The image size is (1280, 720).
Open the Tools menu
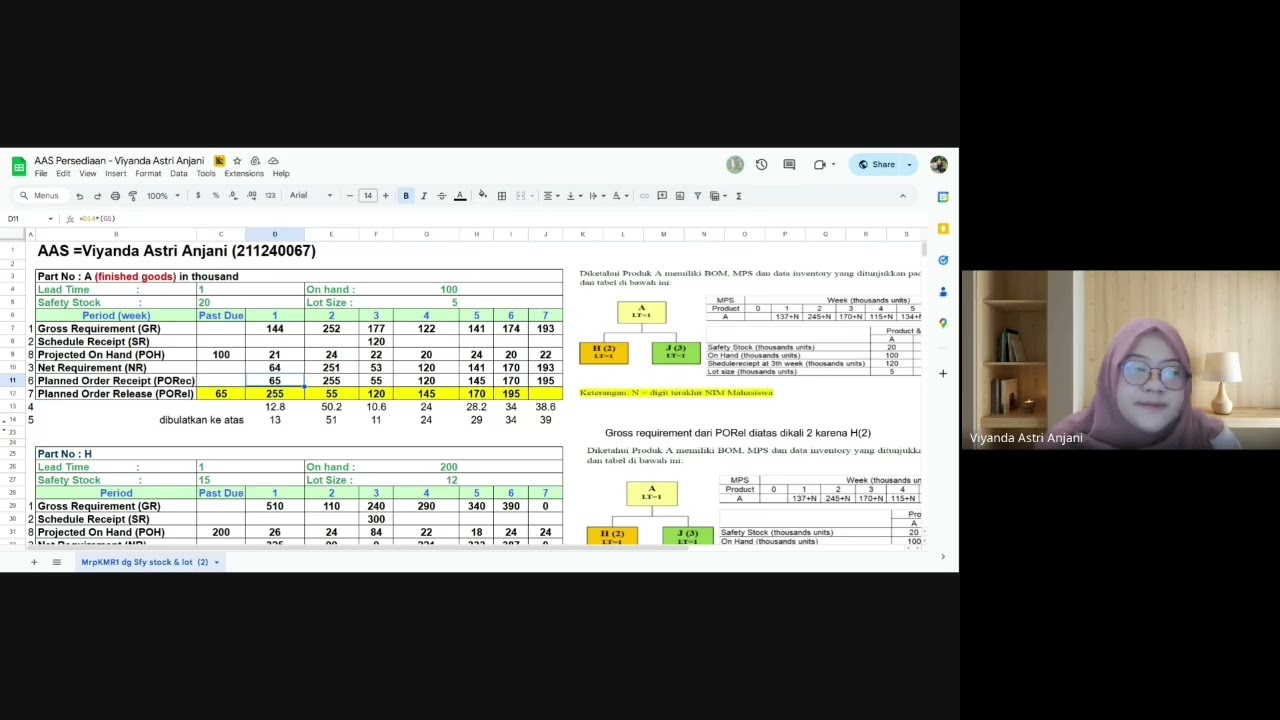click(x=206, y=174)
